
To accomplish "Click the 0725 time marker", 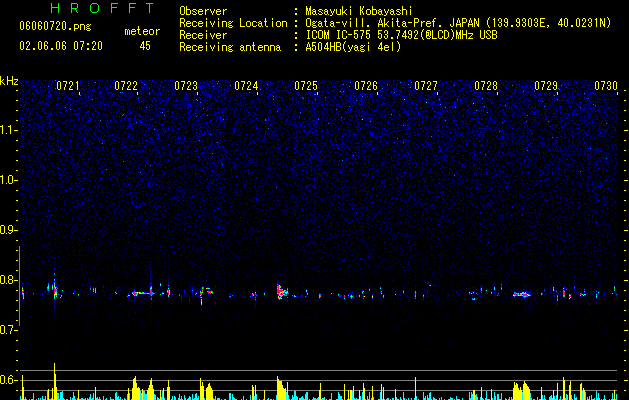I will pyautogui.click(x=306, y=86).
